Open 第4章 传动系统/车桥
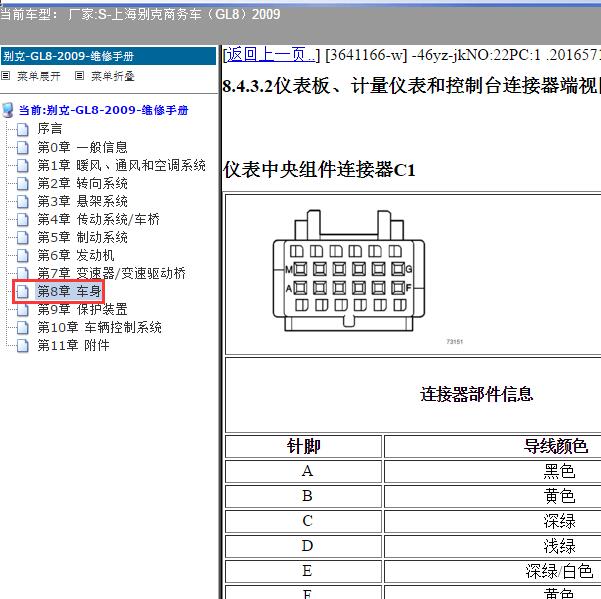The image size is (601, 599). [99, 219]
